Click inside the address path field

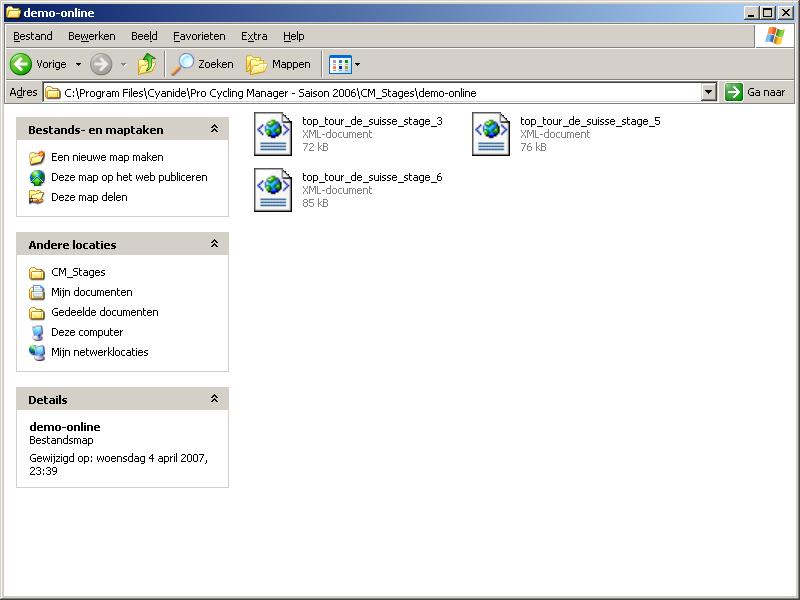coord(380,93)
